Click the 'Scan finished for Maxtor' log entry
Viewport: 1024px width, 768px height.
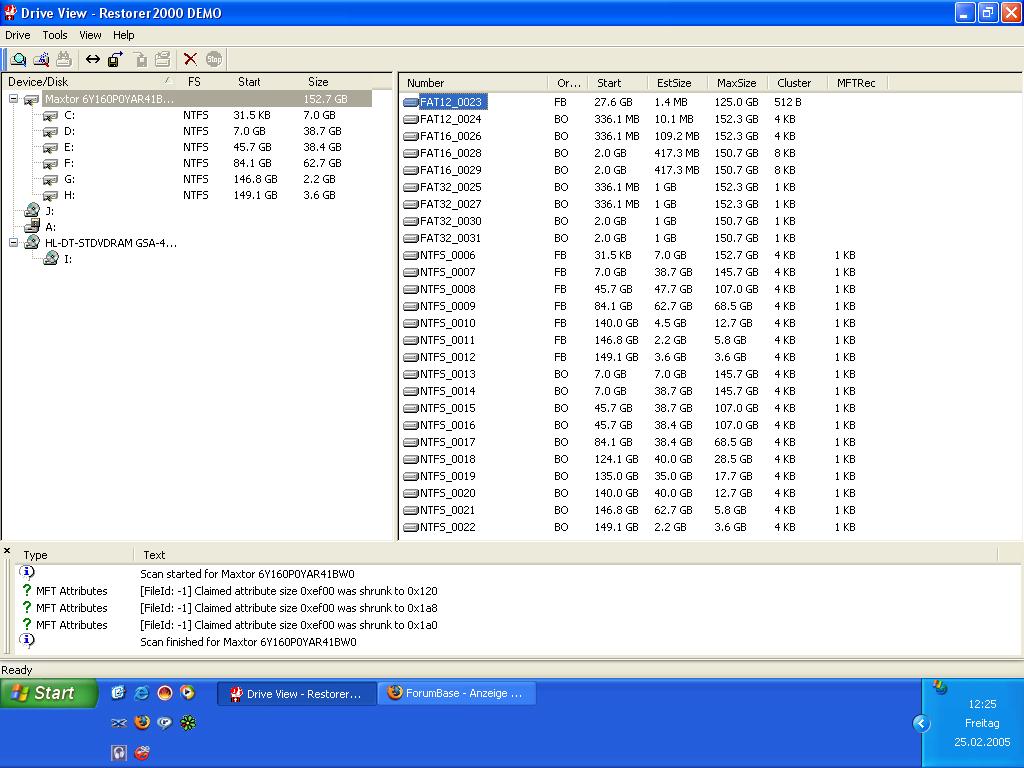pyautogui.click(x=248, y=641)
